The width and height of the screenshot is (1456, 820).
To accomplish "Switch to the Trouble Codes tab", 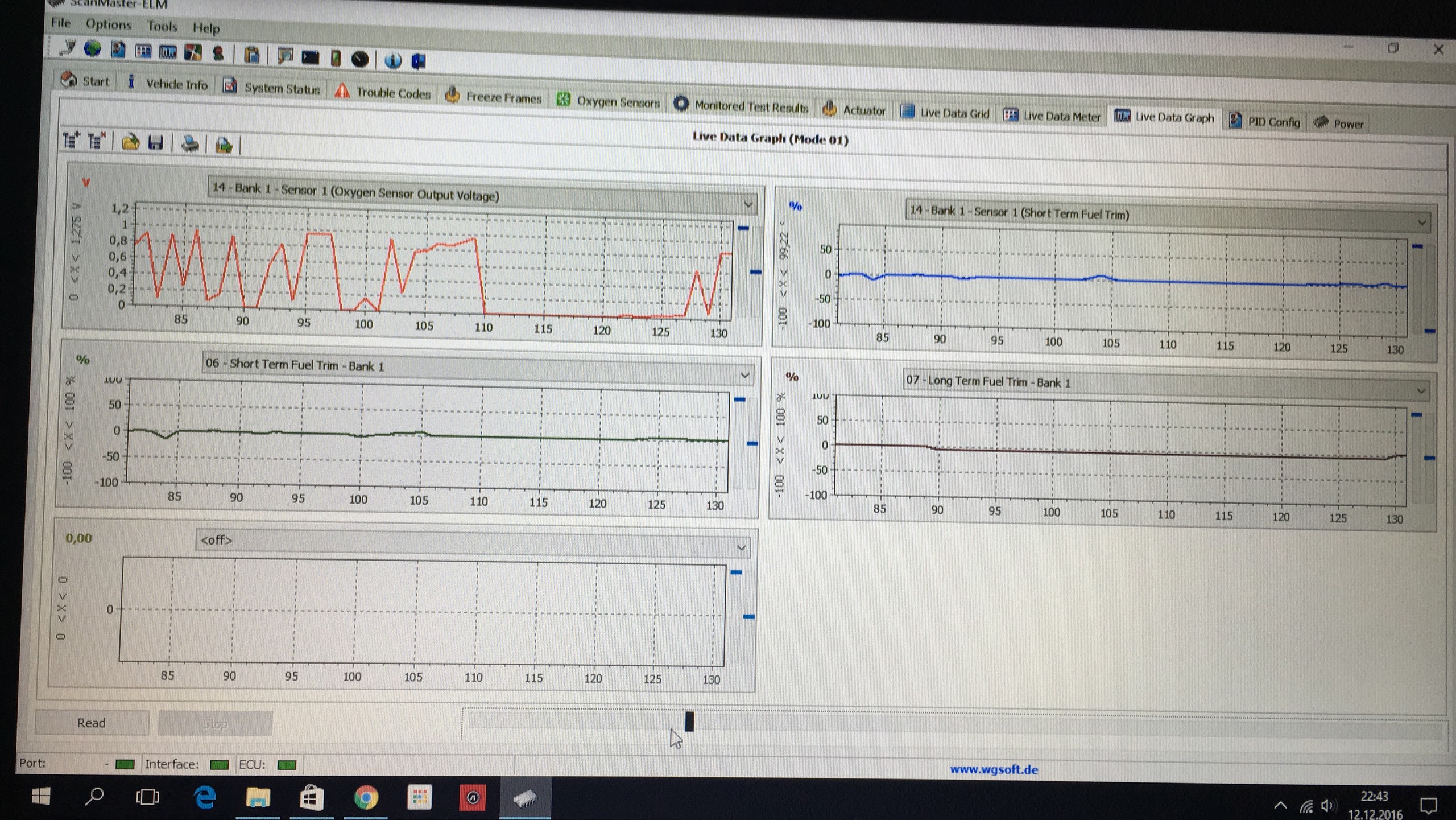I will 383,93.
